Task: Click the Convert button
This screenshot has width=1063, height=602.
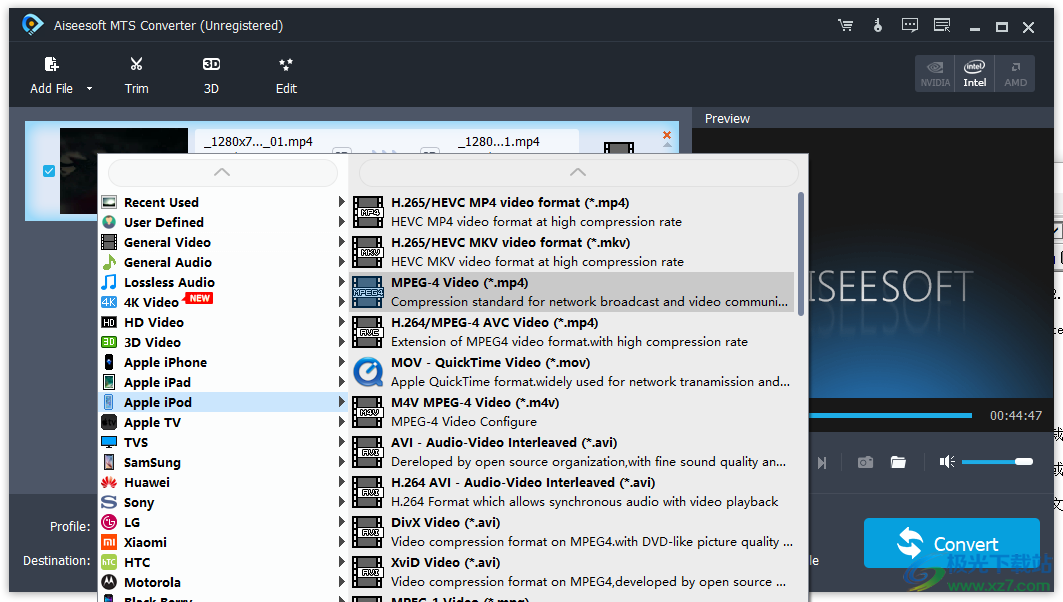Action: (x=952, y=543)
